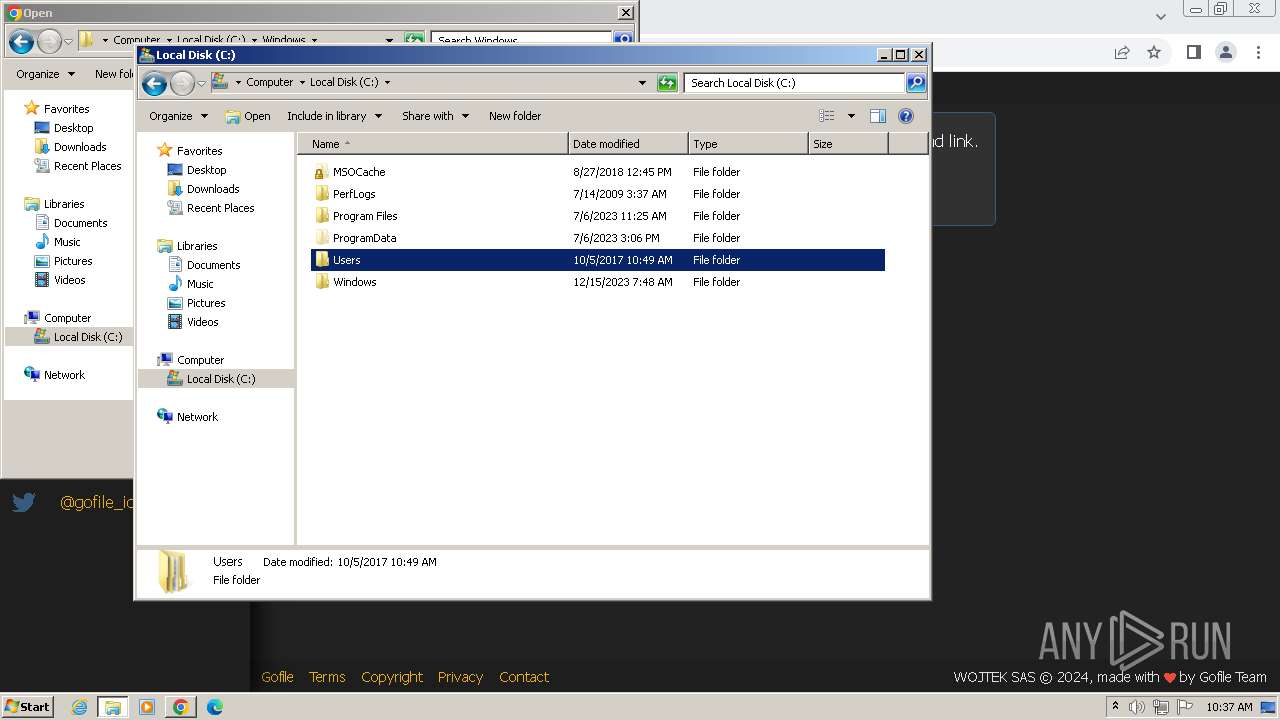
Task: Click the search magnifier in Local Disk window
Action: (915, 83)
